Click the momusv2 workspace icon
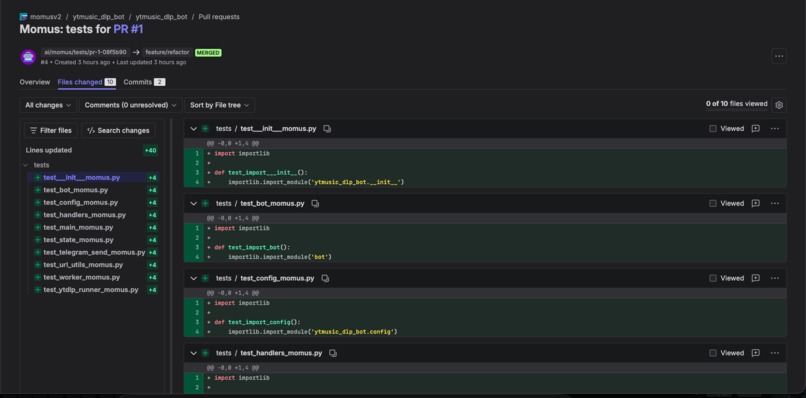This screenshot has height=398, width=806. pos(23,17)
